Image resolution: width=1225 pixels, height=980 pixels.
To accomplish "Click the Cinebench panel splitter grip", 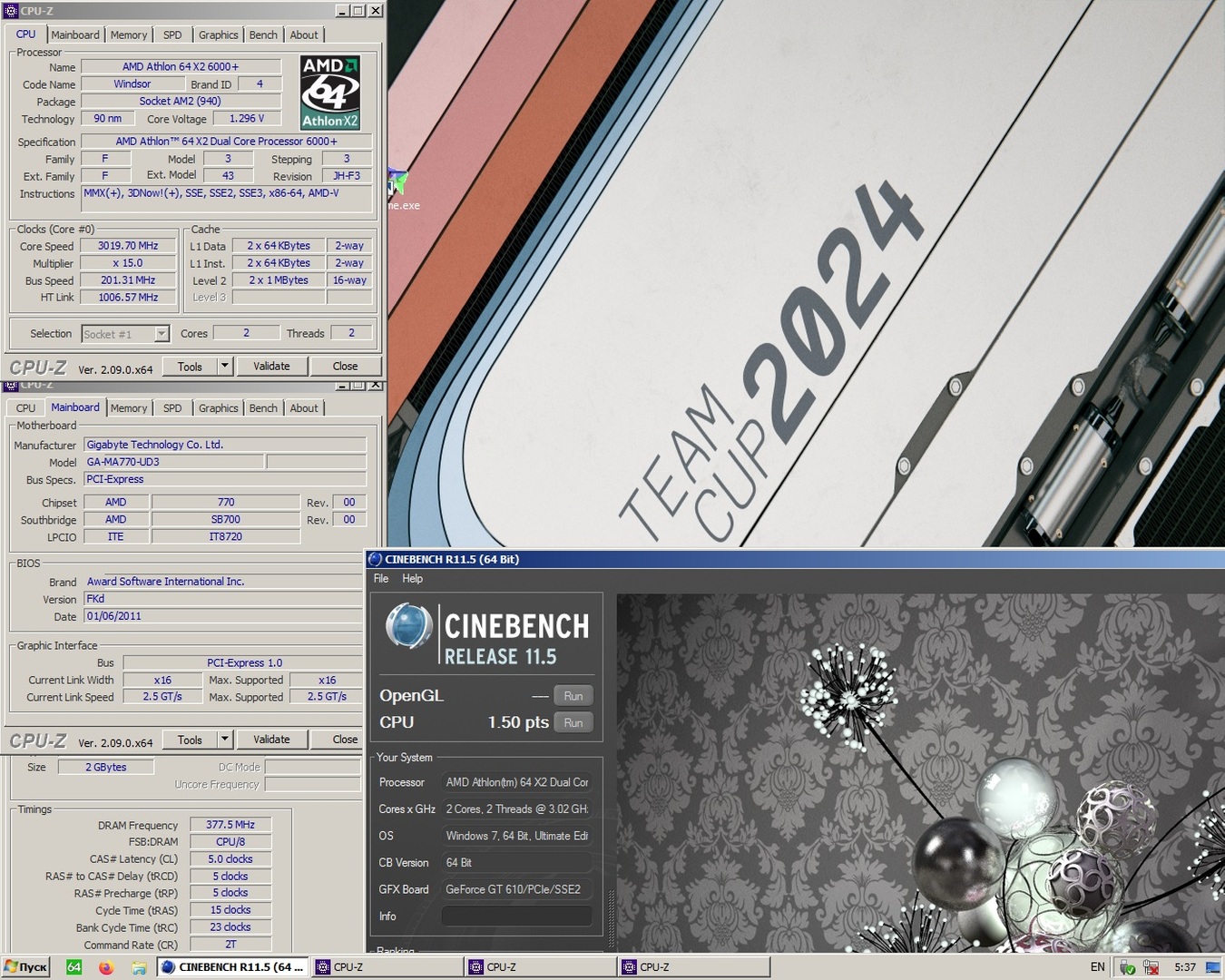I will point(611,916).
